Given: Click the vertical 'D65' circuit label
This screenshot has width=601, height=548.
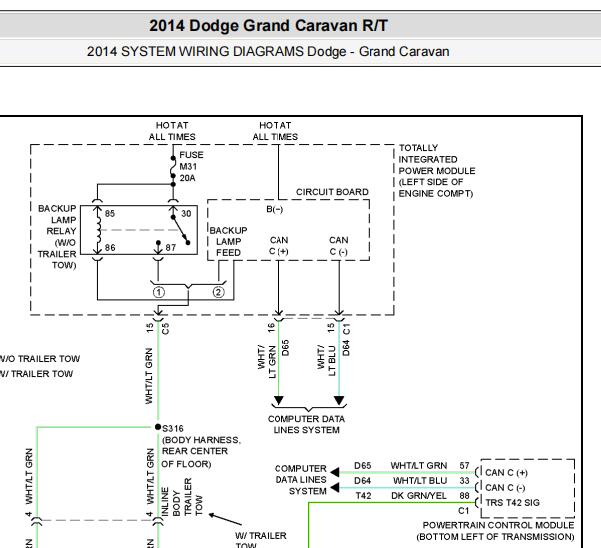Looking at the screenshot, I should click(285, 348).
